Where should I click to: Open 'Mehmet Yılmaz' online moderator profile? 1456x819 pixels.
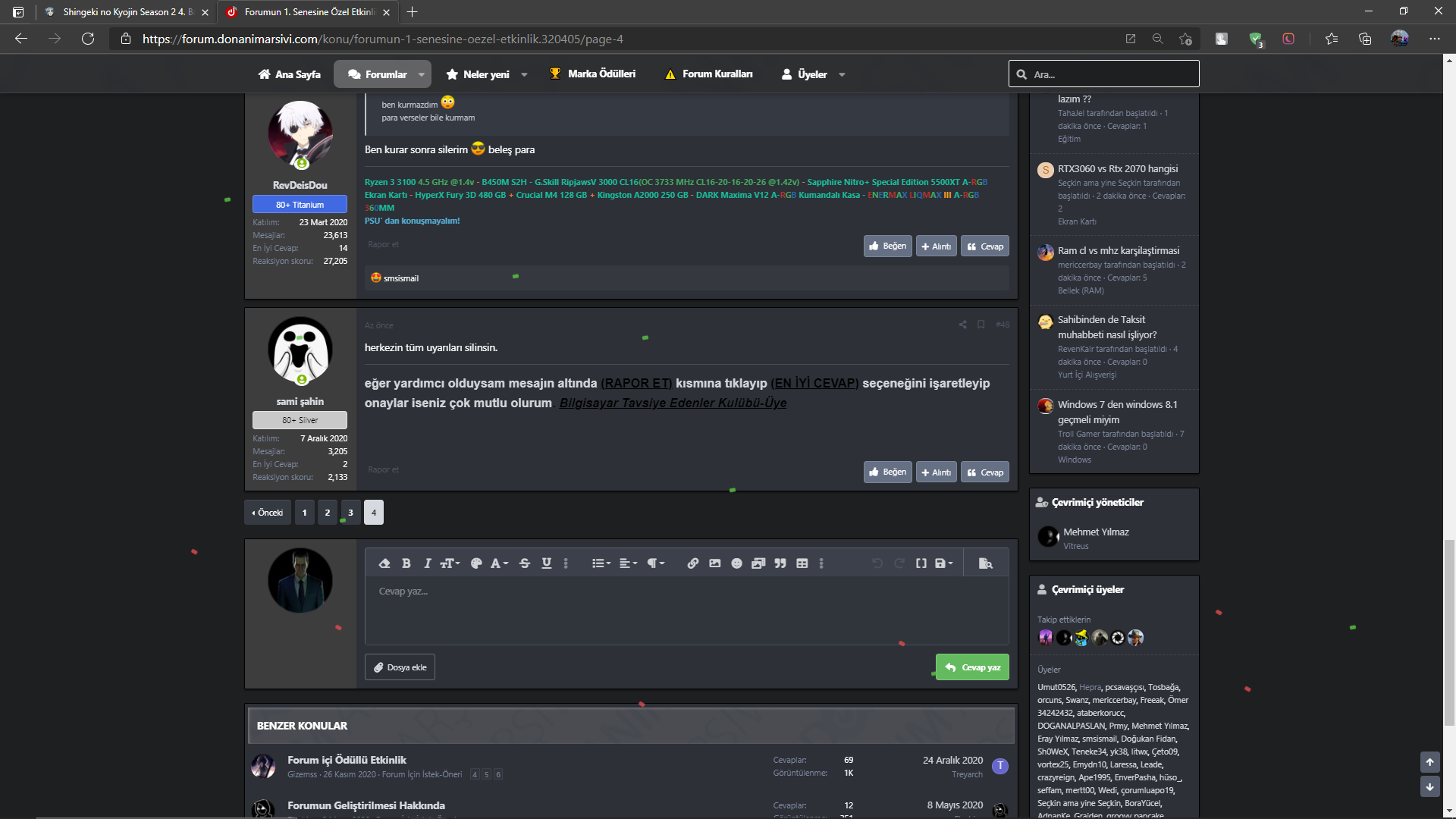1096,532
